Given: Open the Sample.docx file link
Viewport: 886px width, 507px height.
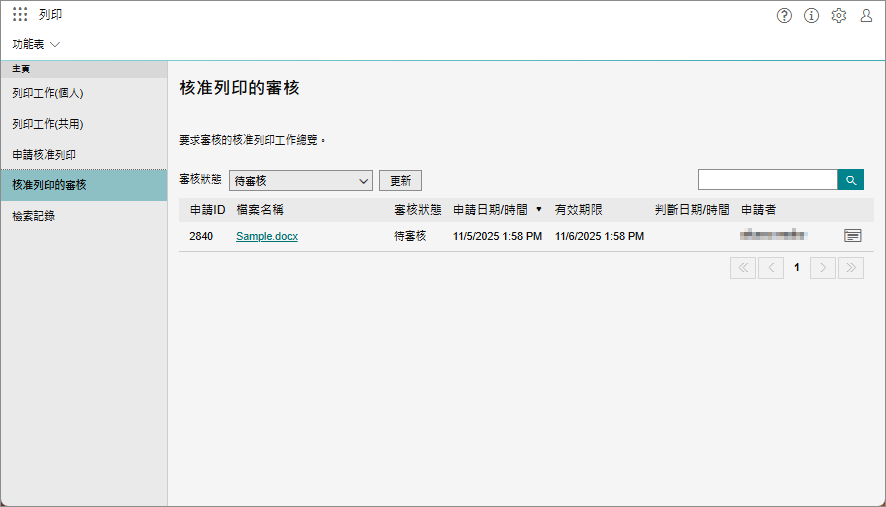Looking at the screenshot, I should pyautogui.click(x=267, y=237).
